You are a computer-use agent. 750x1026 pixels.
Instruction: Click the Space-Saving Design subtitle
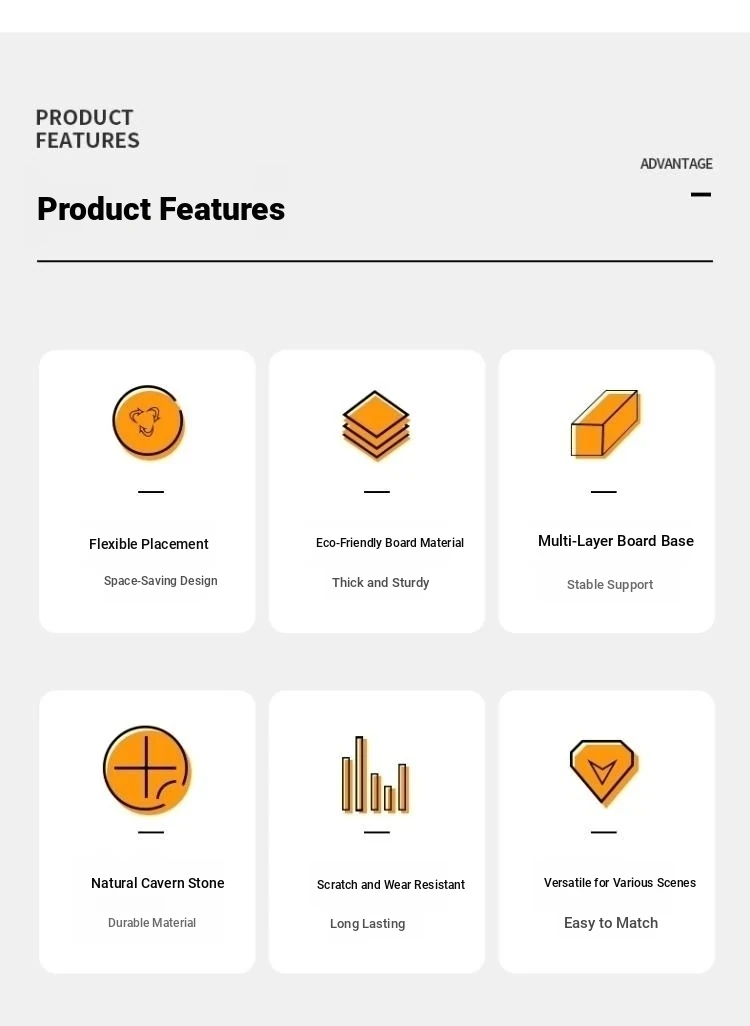pos(160,580)
